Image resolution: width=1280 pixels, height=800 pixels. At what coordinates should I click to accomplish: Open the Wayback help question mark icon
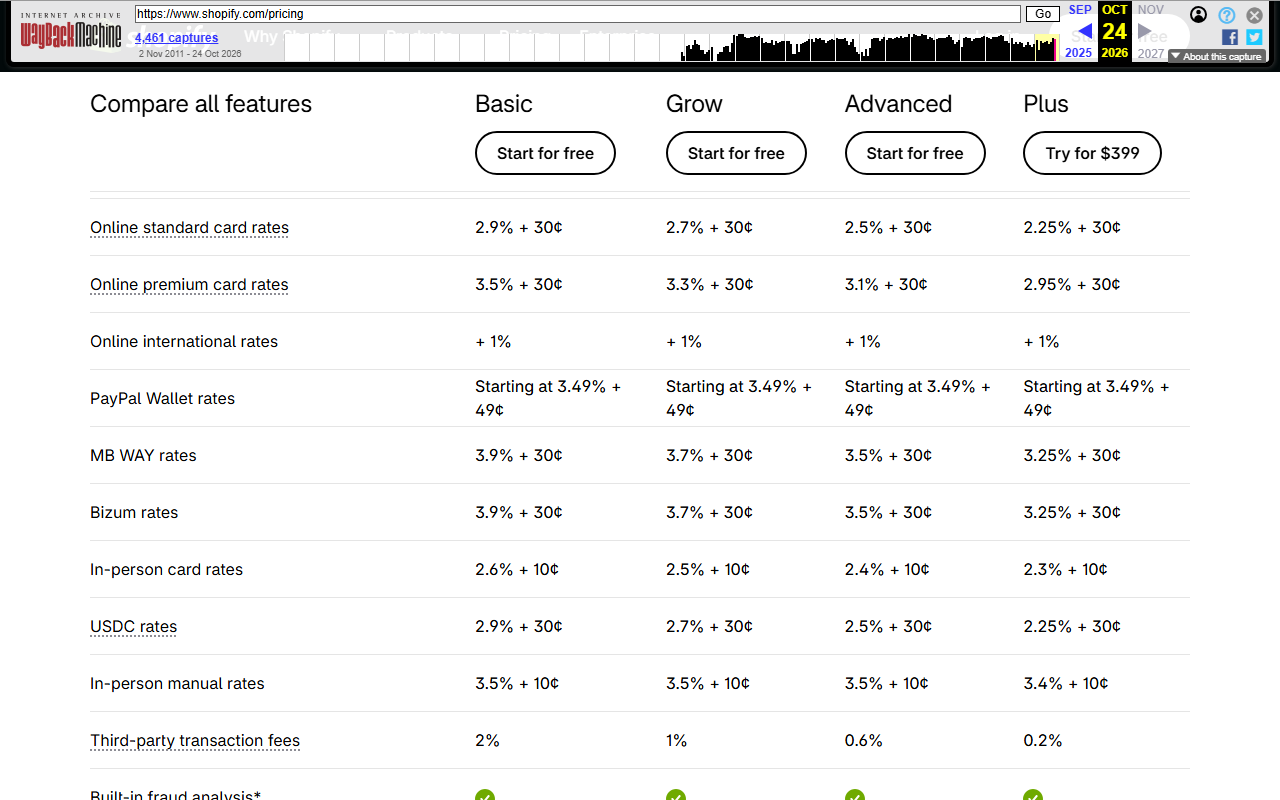click(x=1227, y=15)
